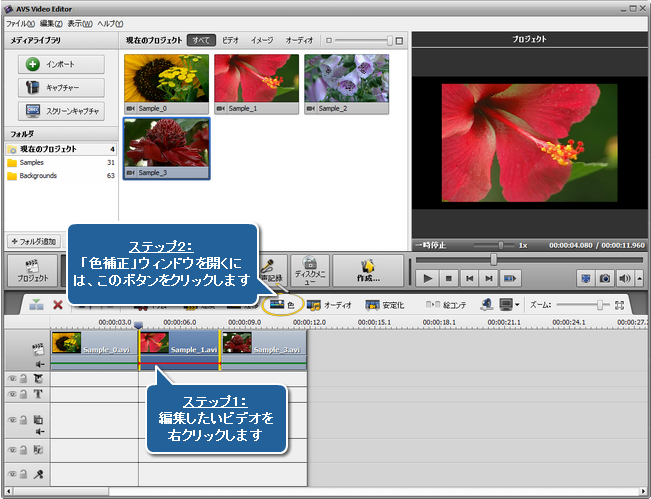Click the 絵コンテ storyboard view button

pyautogui.click(x=446, y=304)
